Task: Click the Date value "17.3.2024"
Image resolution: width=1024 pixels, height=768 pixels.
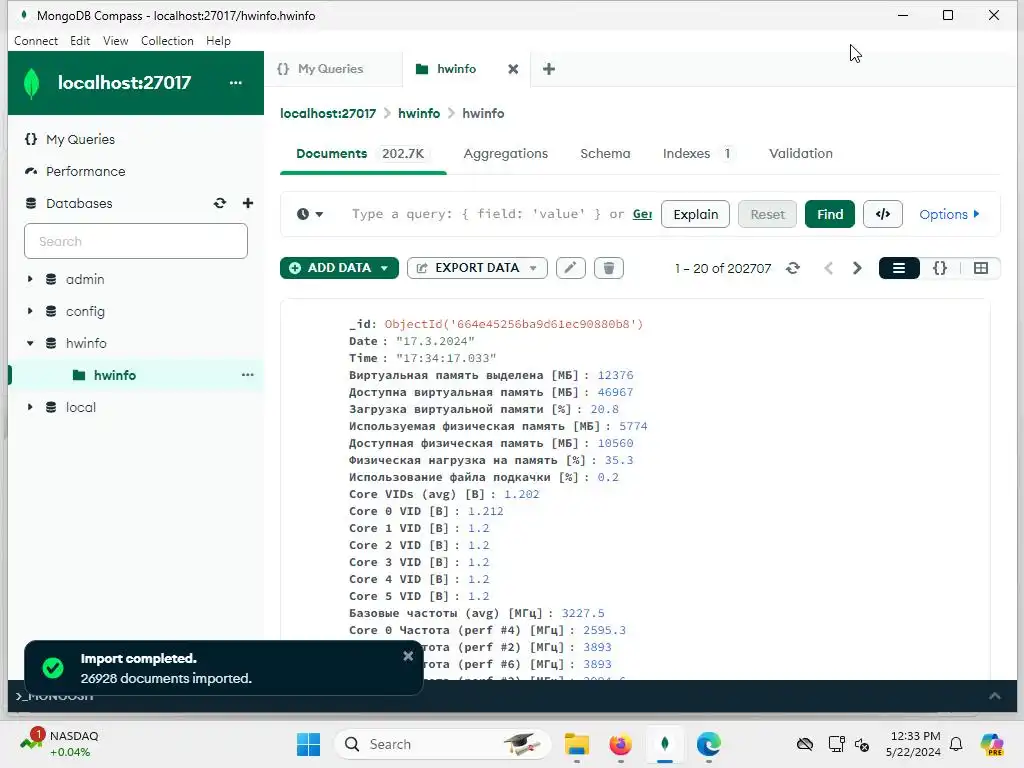Action: click(435, 341)
